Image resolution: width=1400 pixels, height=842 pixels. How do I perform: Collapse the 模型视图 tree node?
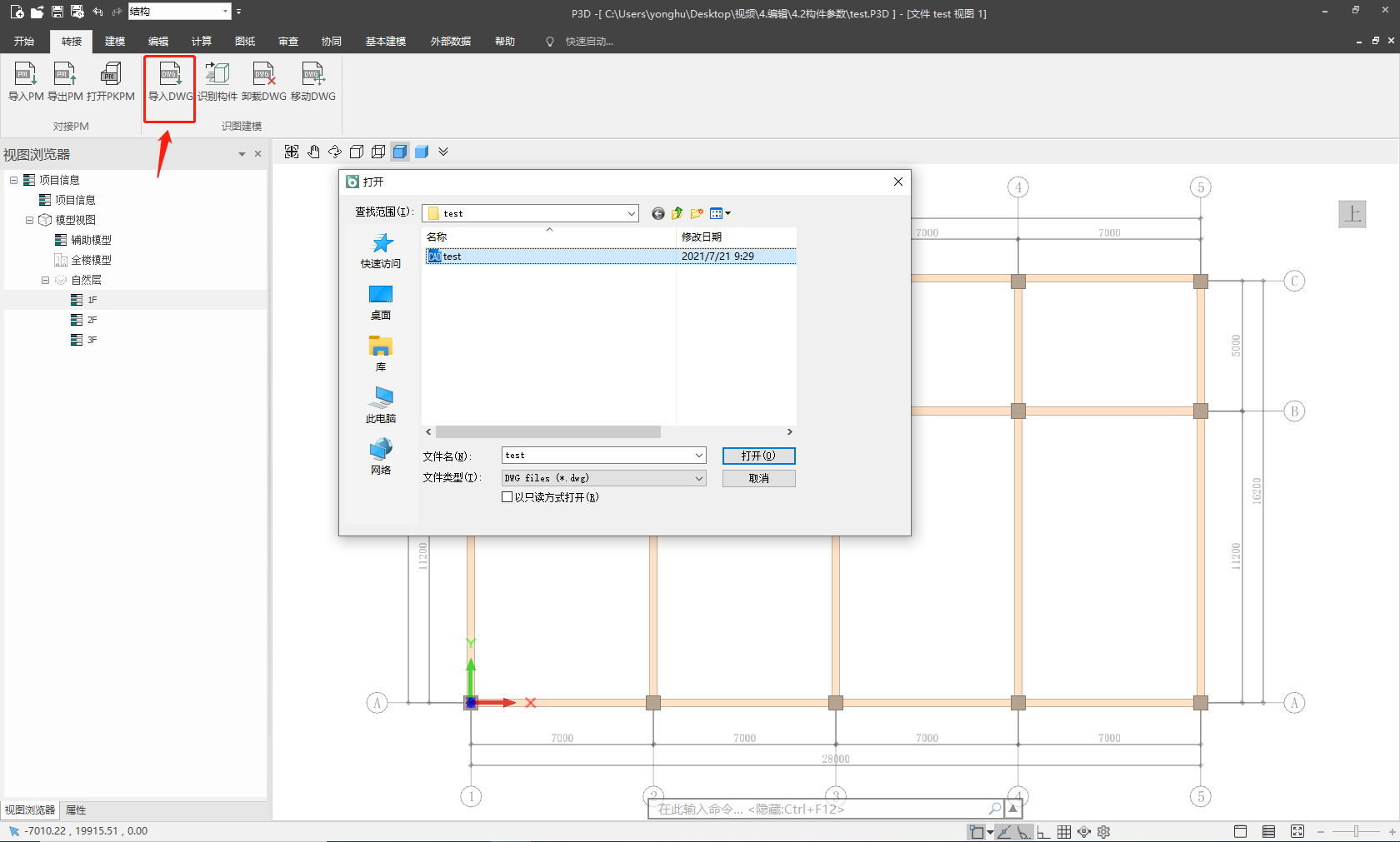click(30, 220)
